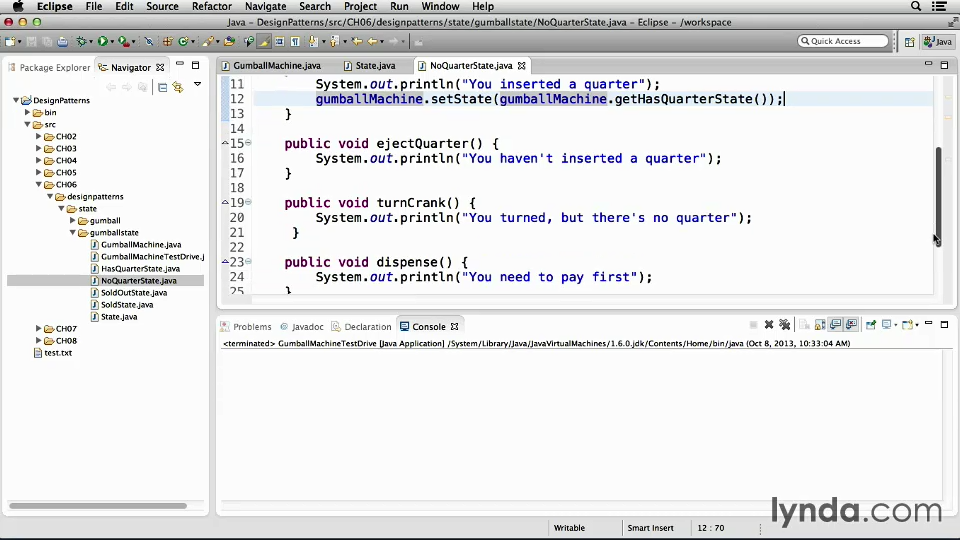Toggle Show Console on standard output change
The height and width of the screenshot is (540, 960).
(836, 324)
